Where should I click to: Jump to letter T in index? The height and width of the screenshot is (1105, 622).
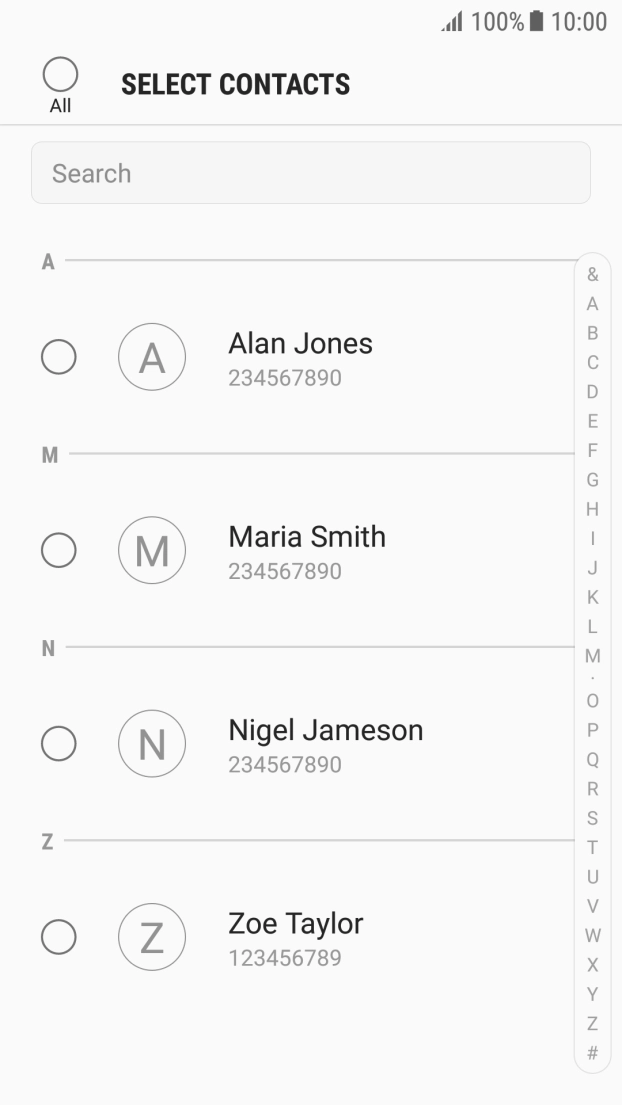pyautogui.click(x=593, y=848)
